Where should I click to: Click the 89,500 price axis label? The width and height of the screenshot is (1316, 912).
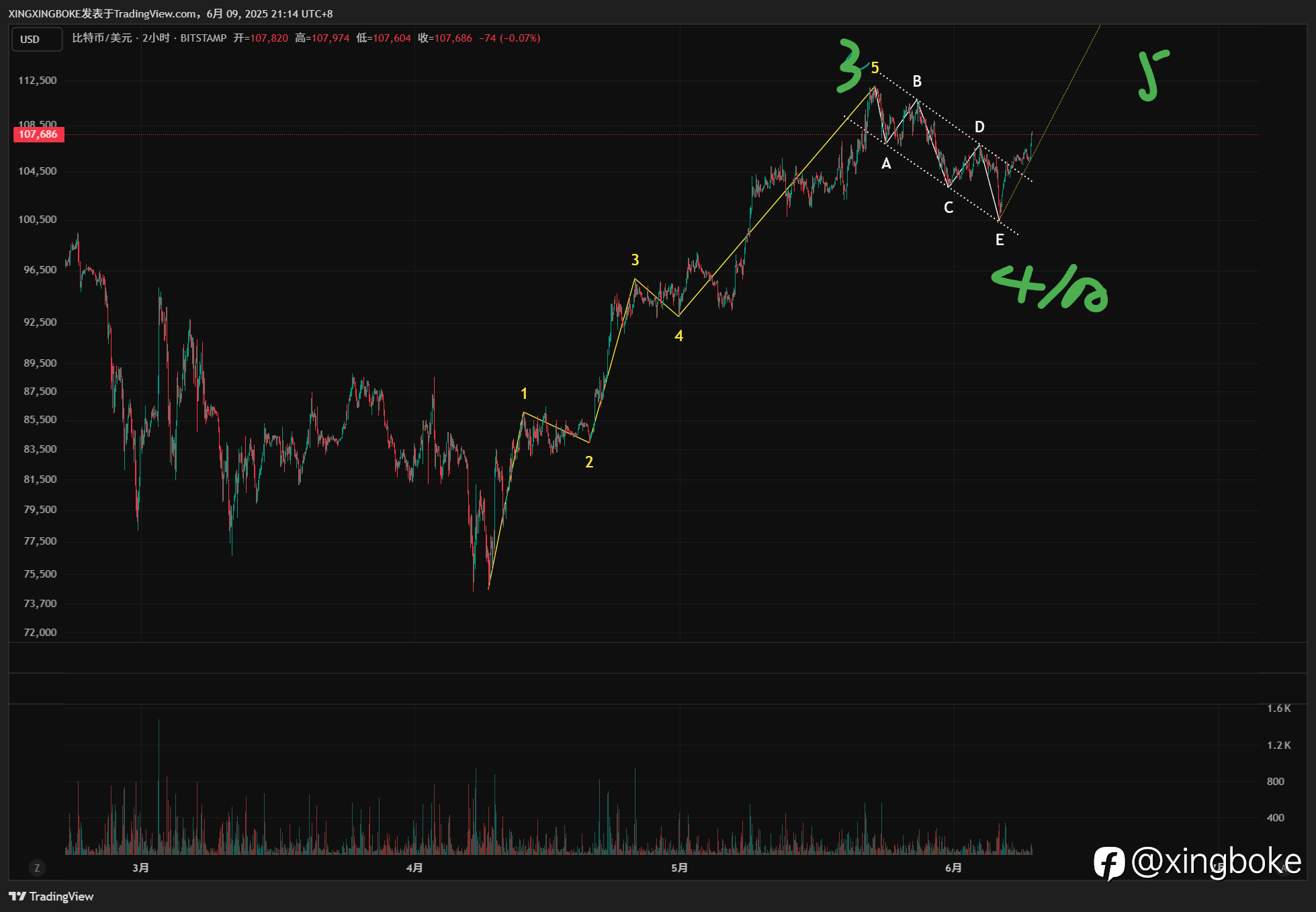[x=40, y=363]
